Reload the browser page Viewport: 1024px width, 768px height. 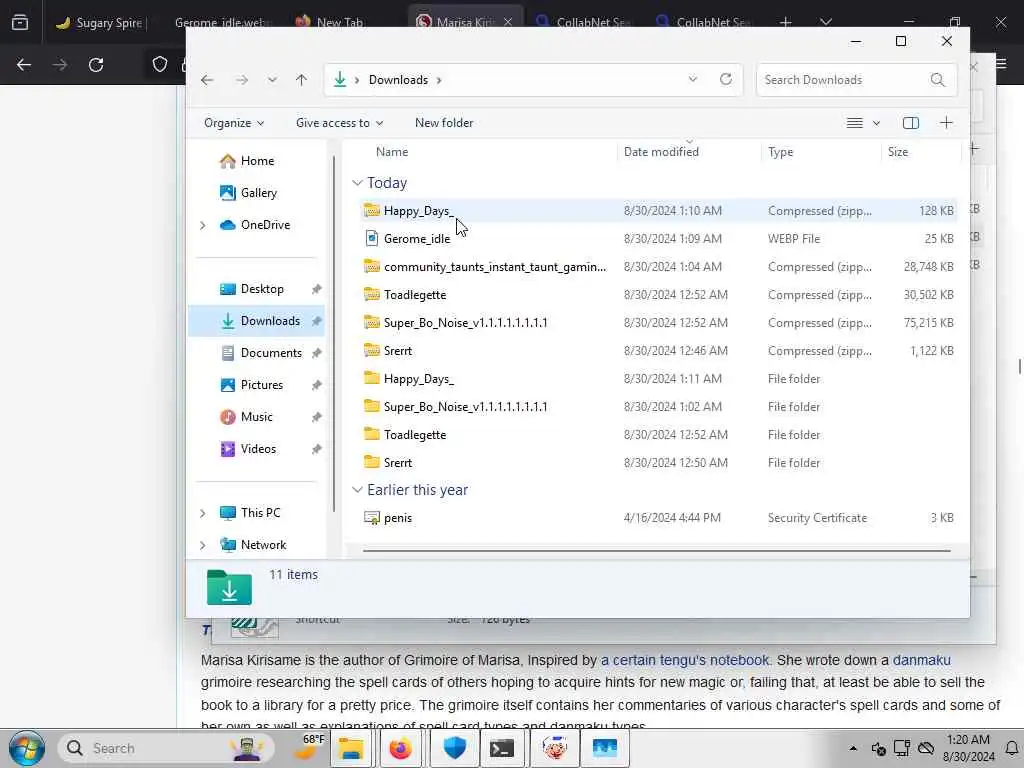[96, 65]
